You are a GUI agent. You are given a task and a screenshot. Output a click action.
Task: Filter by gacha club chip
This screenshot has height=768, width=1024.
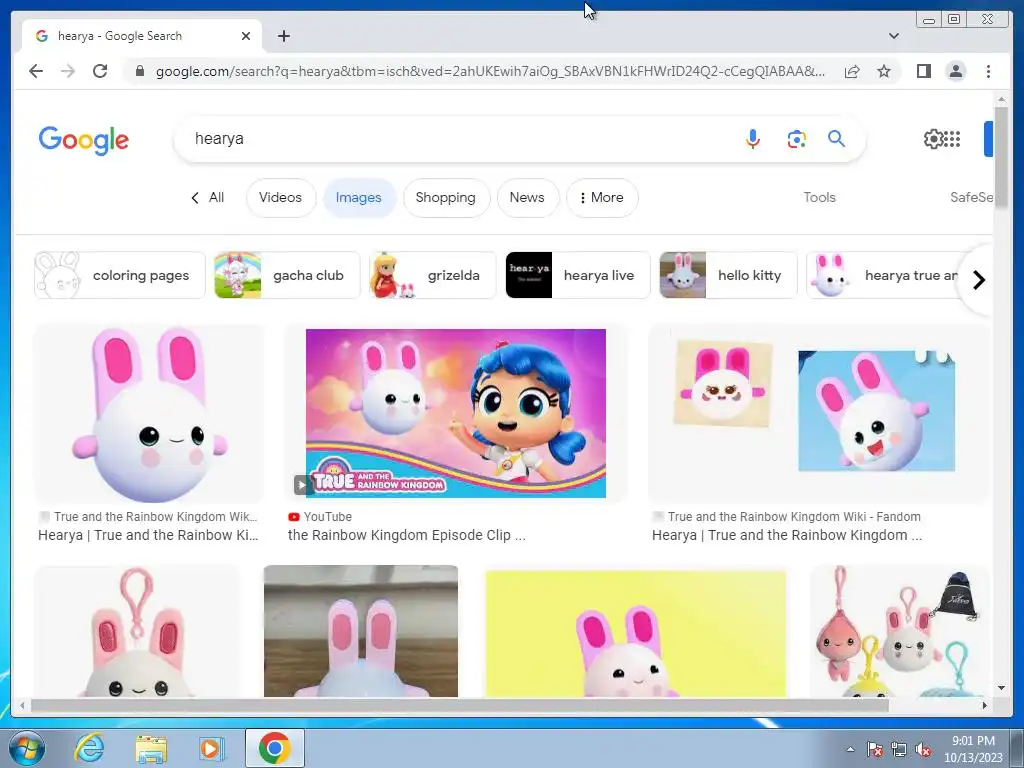(x=287, y=275)
